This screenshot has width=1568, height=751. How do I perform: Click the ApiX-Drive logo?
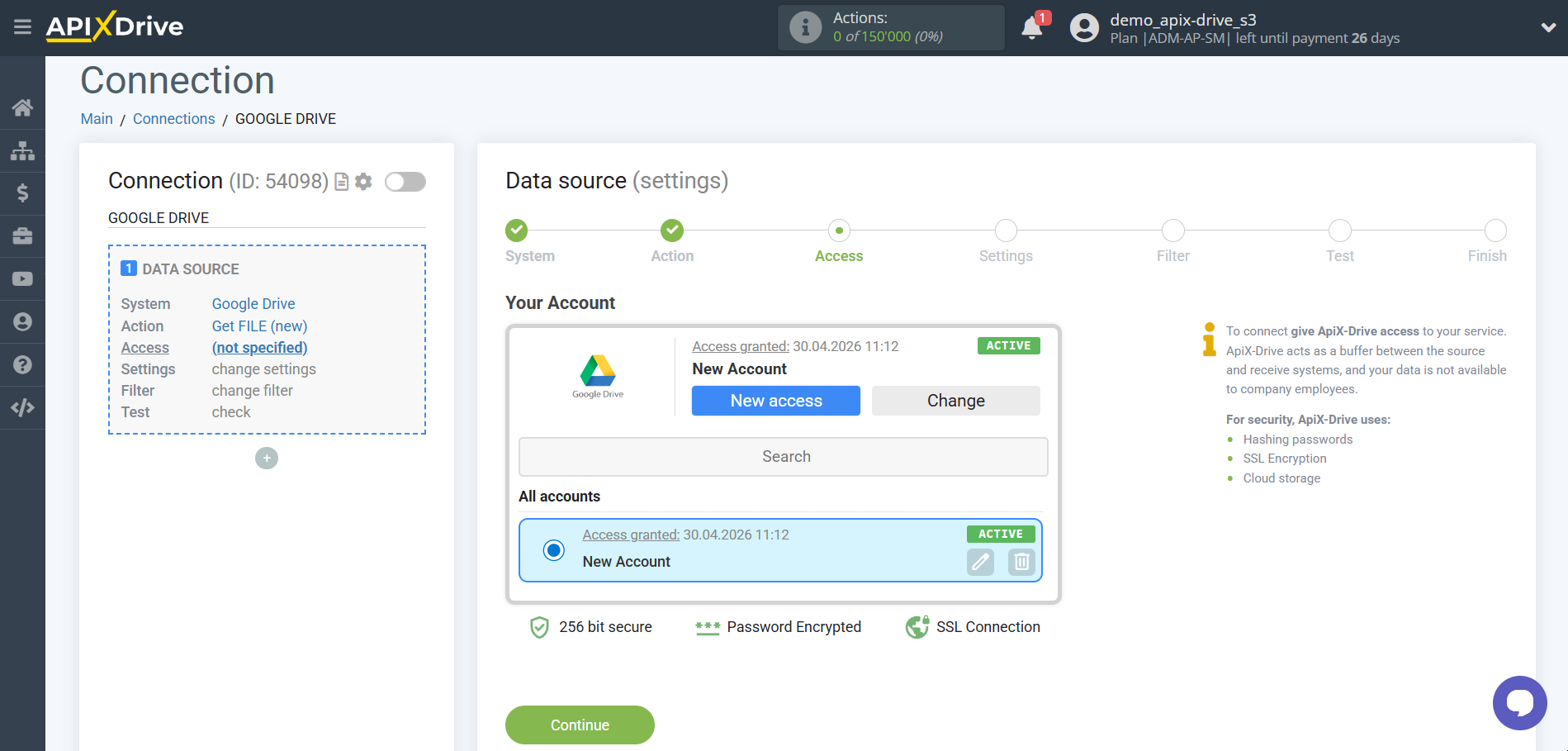click(115, 26)
